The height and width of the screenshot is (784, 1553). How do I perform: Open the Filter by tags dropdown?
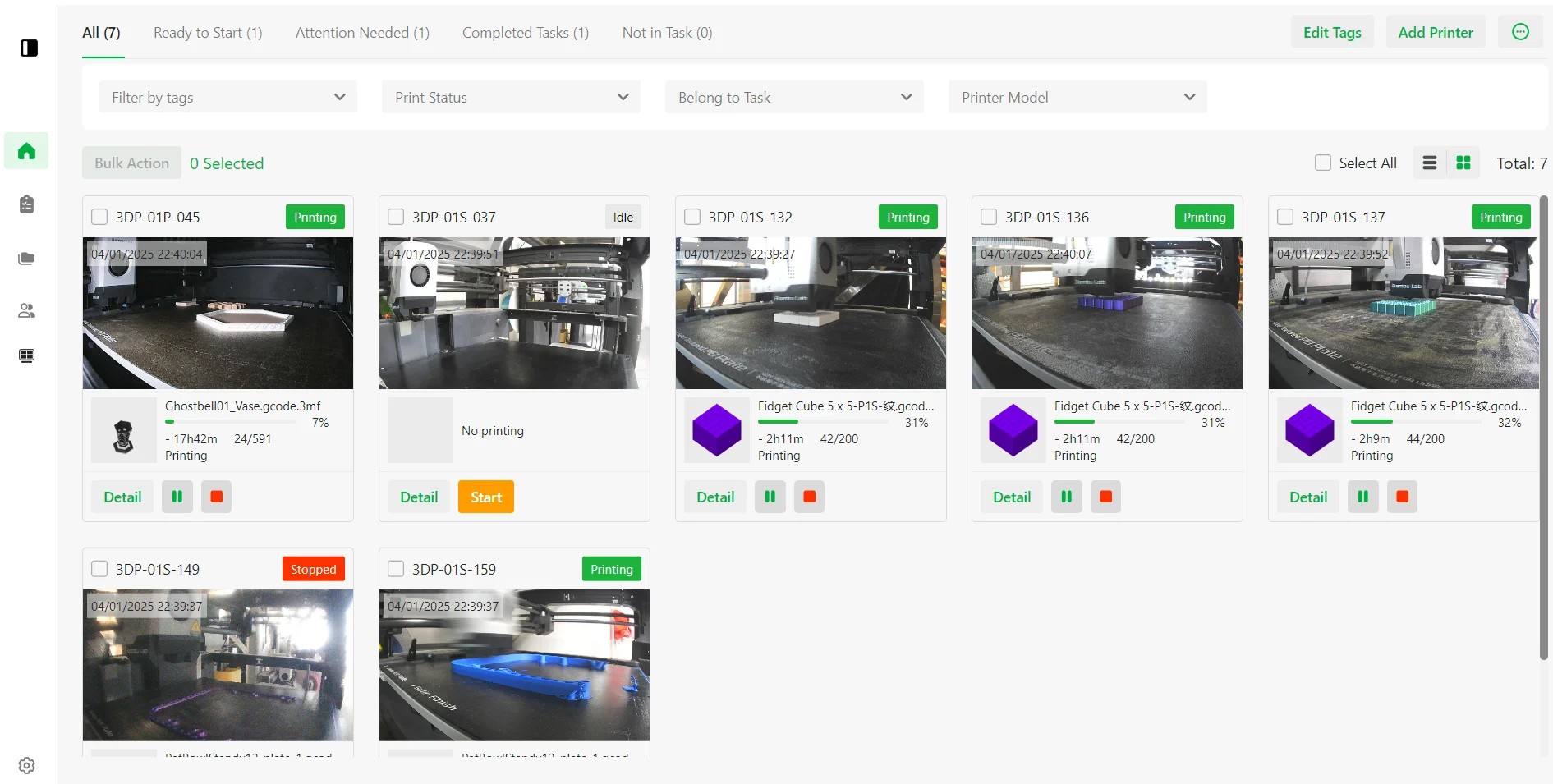point(227,97)
